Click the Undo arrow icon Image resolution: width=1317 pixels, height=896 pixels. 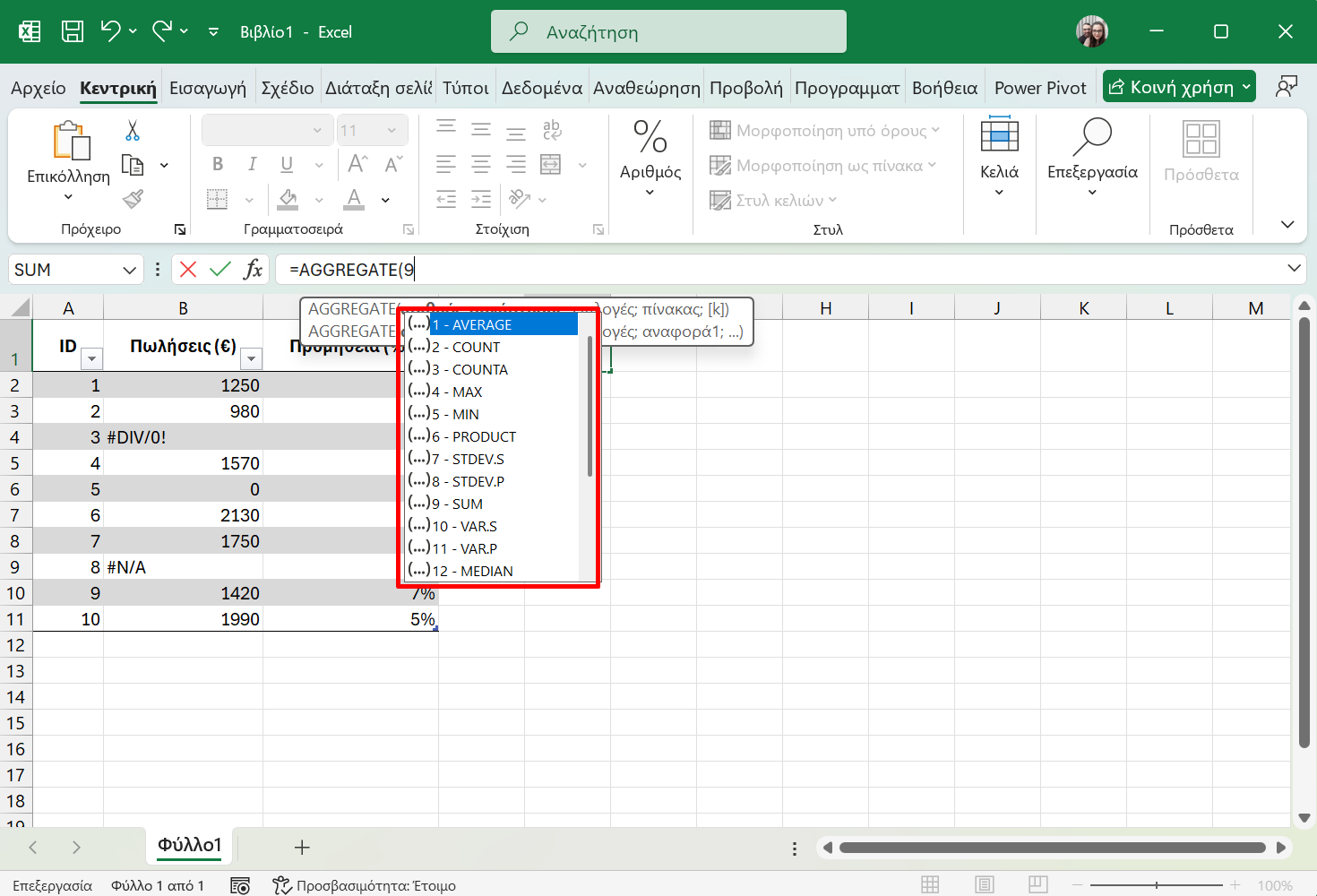(110, 31)
